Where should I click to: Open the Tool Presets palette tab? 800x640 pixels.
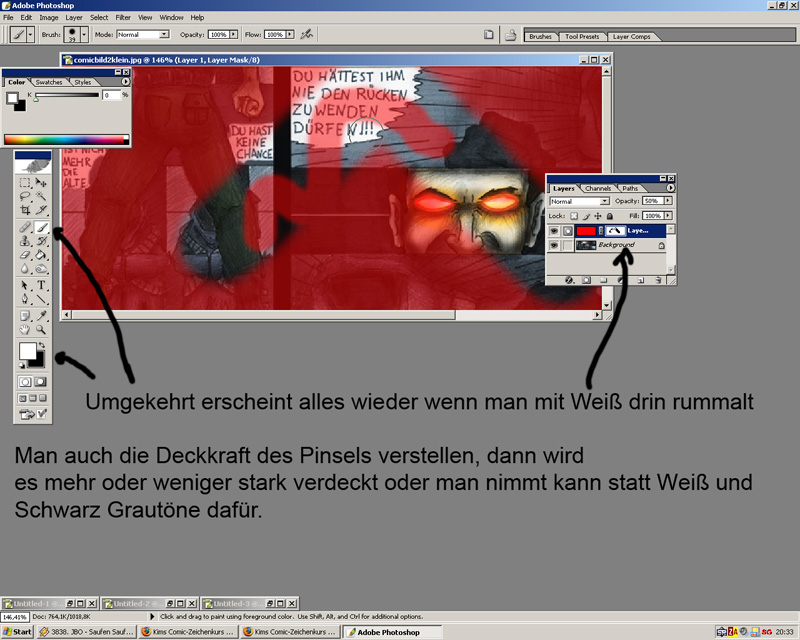click(581, 36)
